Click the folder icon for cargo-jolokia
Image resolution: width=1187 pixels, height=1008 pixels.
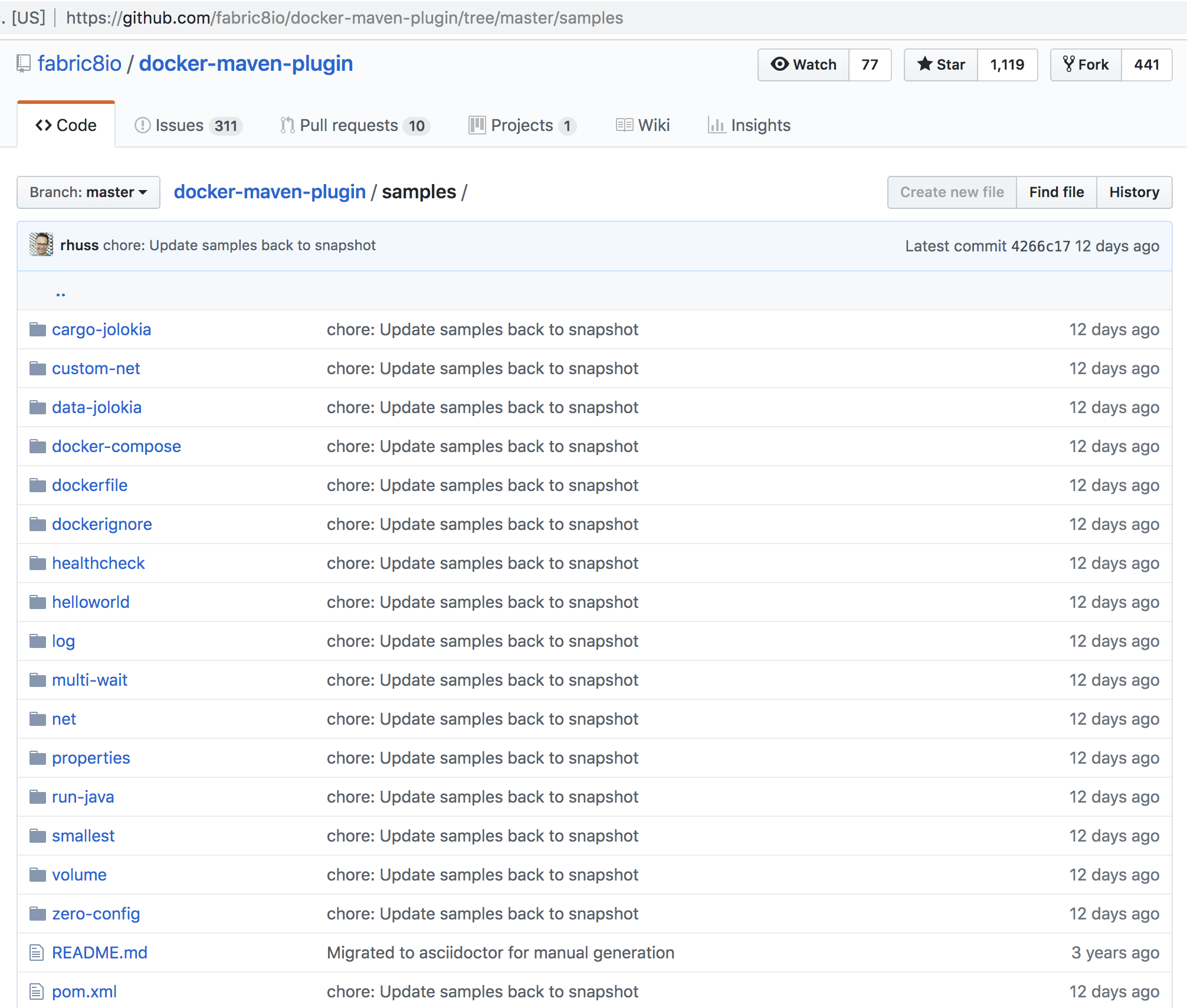click(x=38, y=329)
